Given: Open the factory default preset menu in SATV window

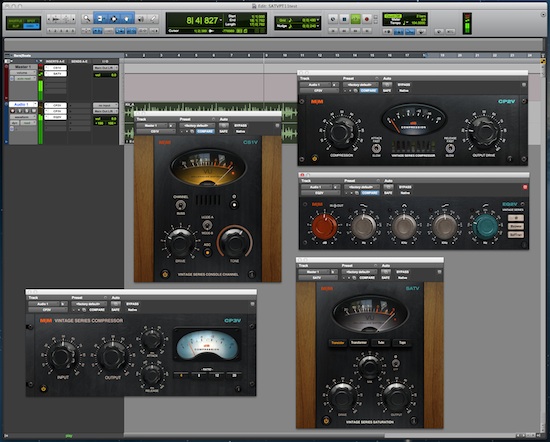Looking at the screenshot, I should point(359,272).
